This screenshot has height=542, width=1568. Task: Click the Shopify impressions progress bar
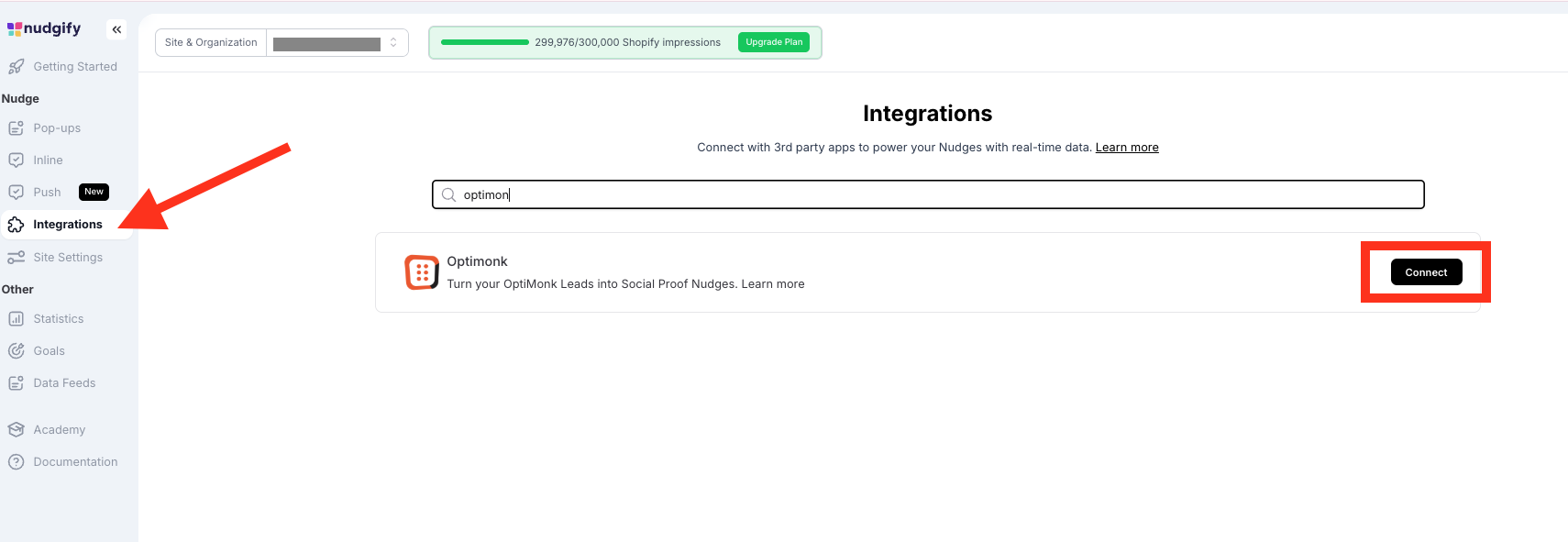[485, 42]
